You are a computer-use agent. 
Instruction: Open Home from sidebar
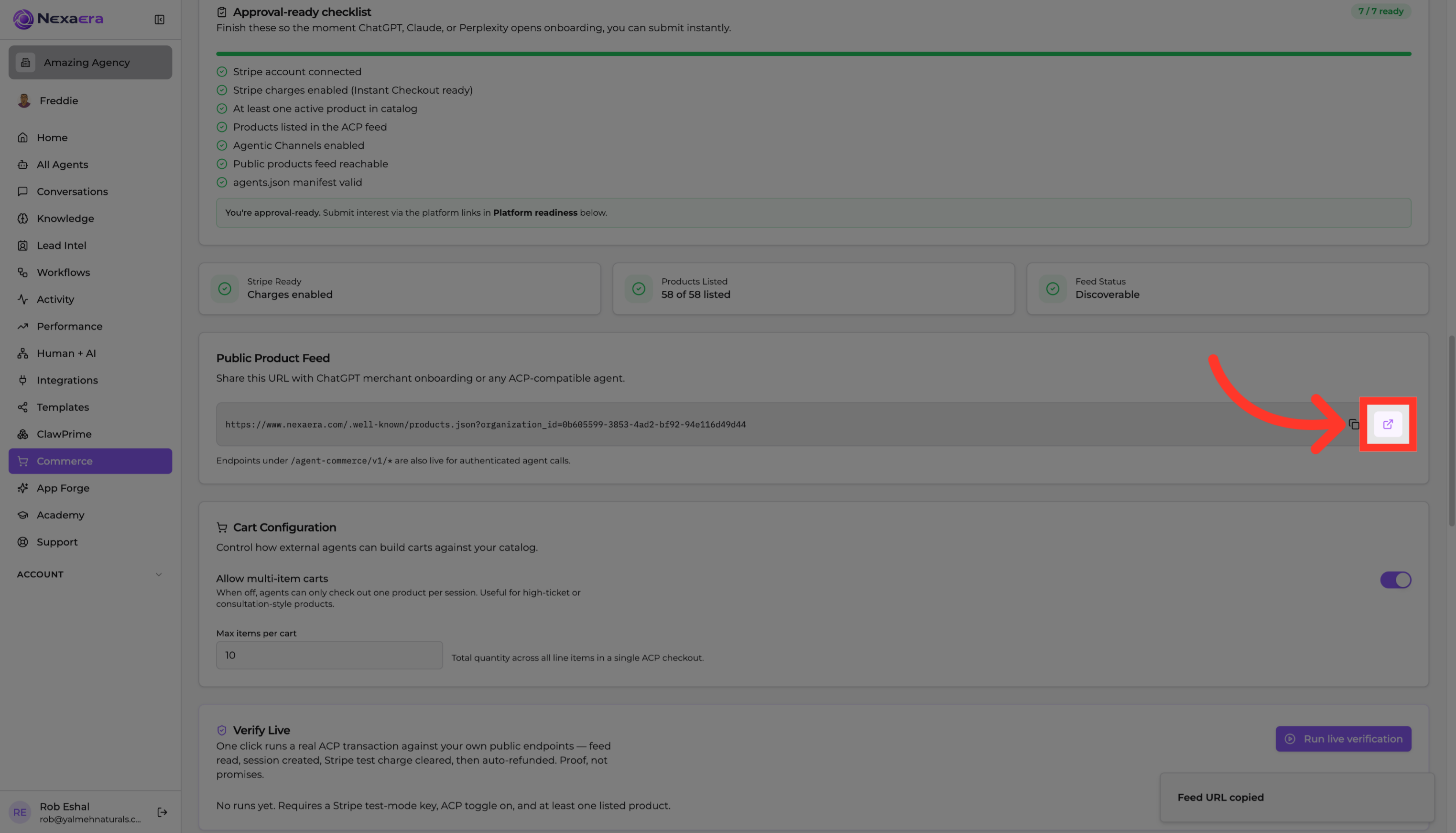pos(90,137)
